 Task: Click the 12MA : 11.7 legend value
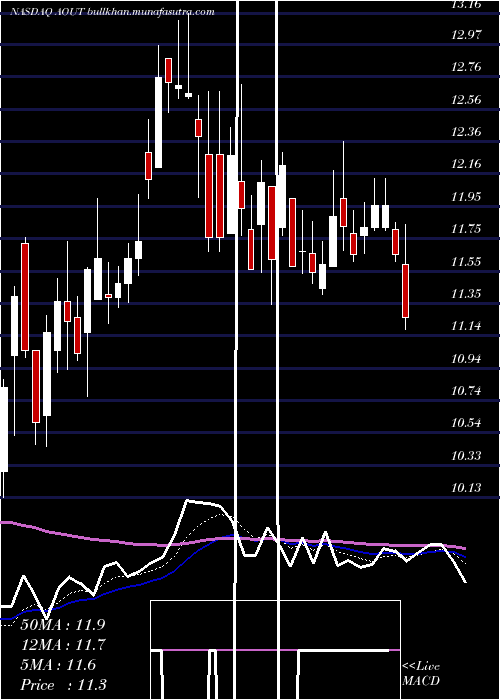tap(63, 645)
